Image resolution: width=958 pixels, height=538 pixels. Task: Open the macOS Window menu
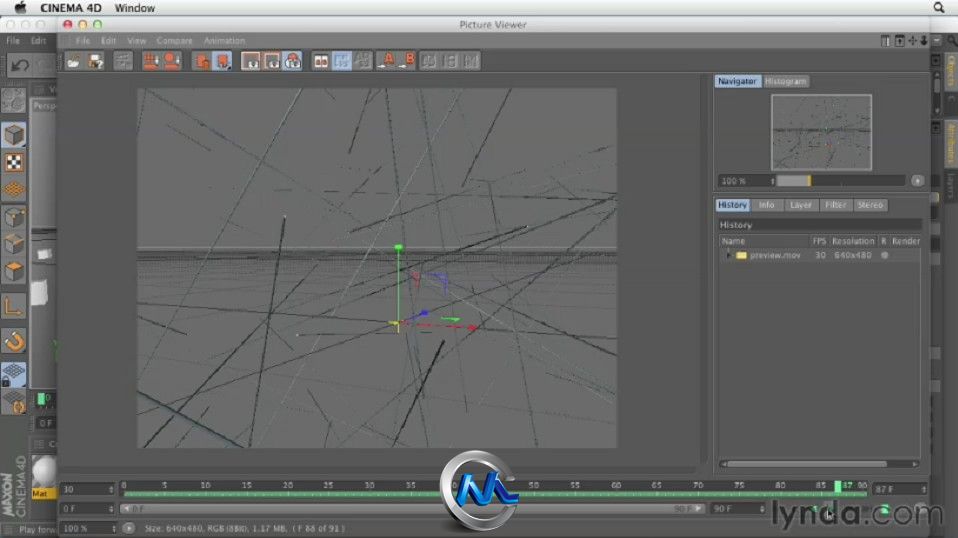pos(134,8)
